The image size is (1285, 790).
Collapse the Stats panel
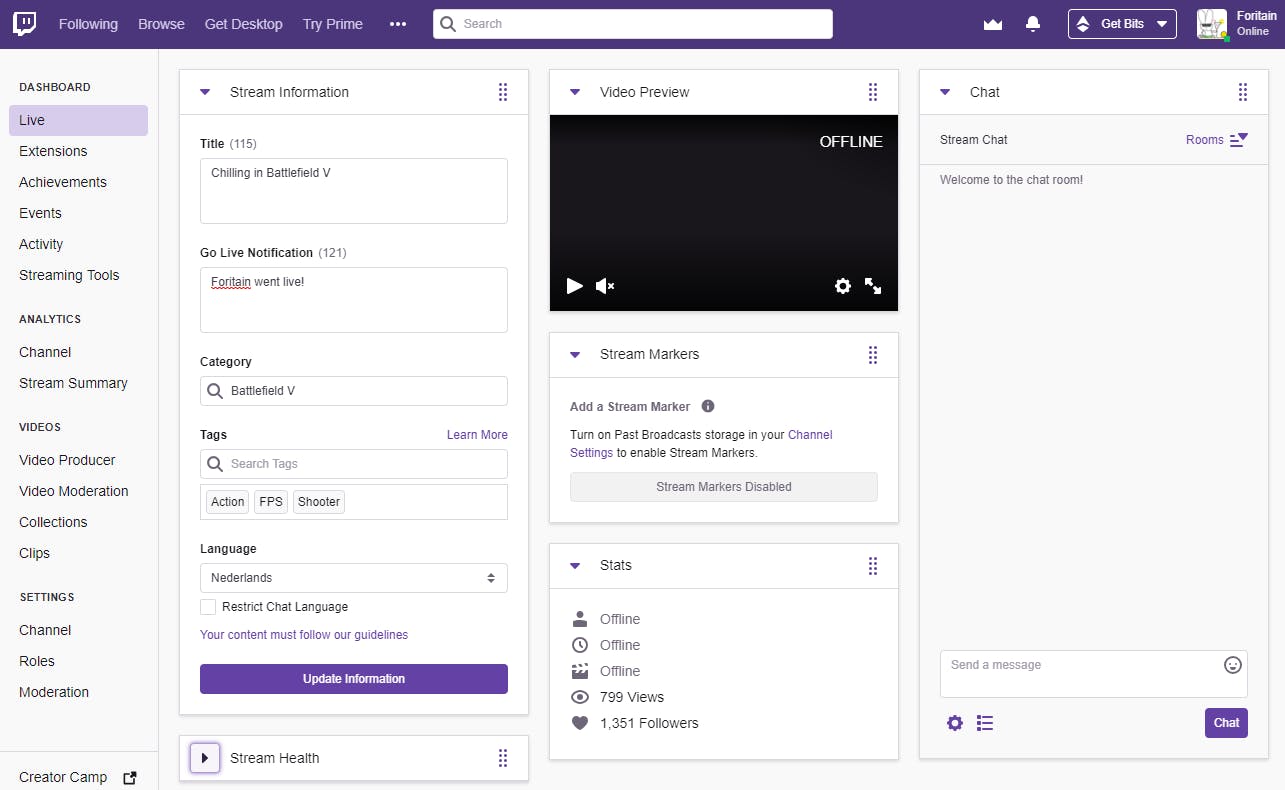[x=575, y=565]
